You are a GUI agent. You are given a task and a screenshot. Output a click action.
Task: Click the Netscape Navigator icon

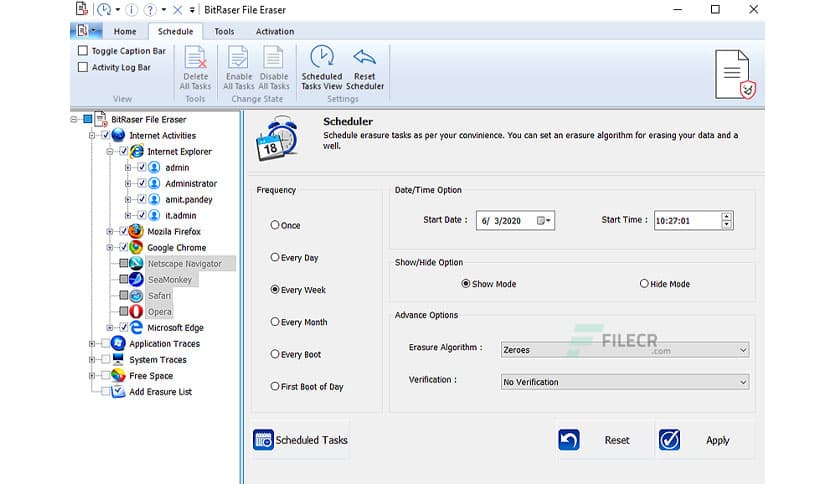[x=136, y=263]
